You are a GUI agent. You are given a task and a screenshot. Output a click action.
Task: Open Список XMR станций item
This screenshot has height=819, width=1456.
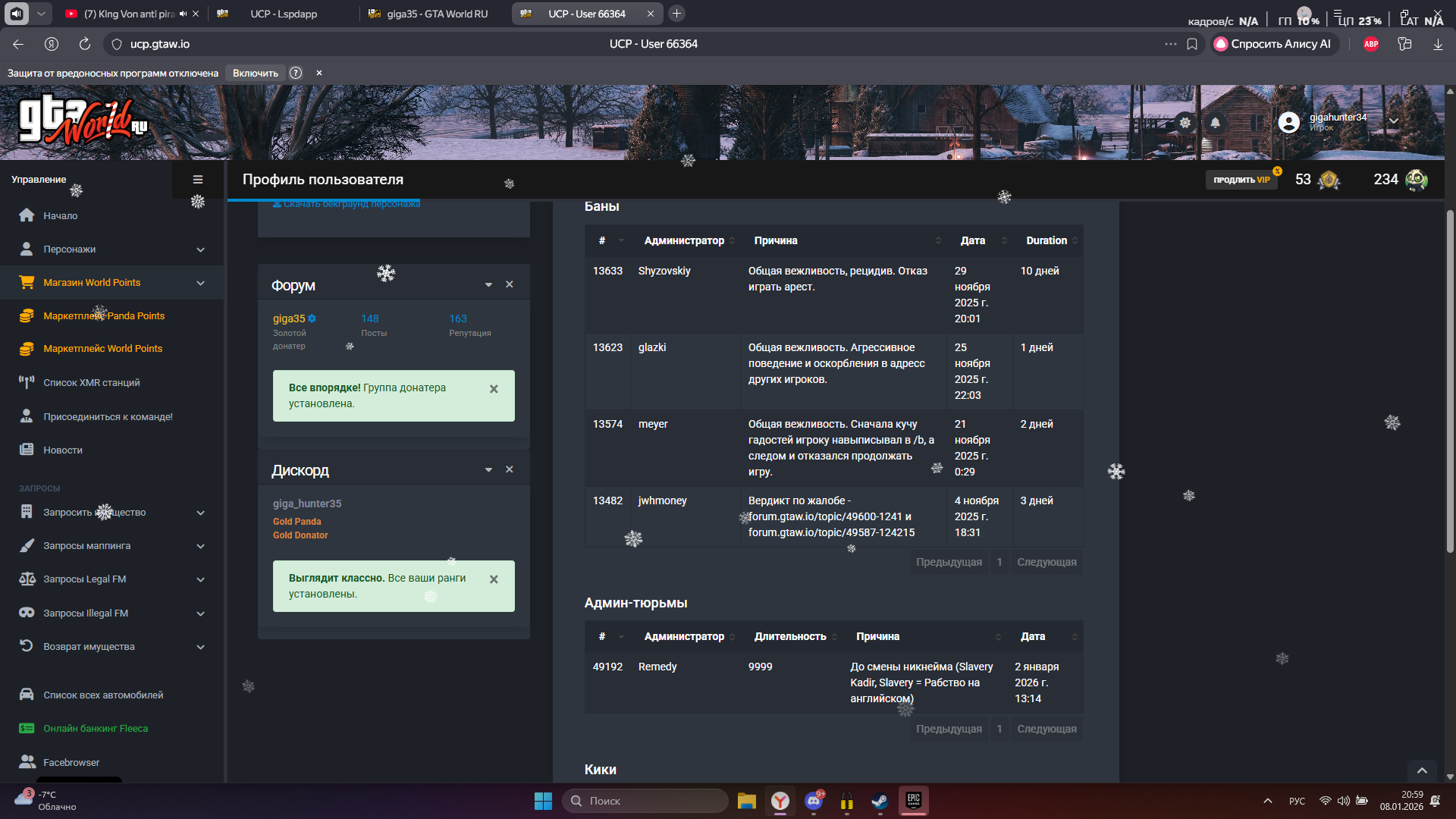(91, 383)
